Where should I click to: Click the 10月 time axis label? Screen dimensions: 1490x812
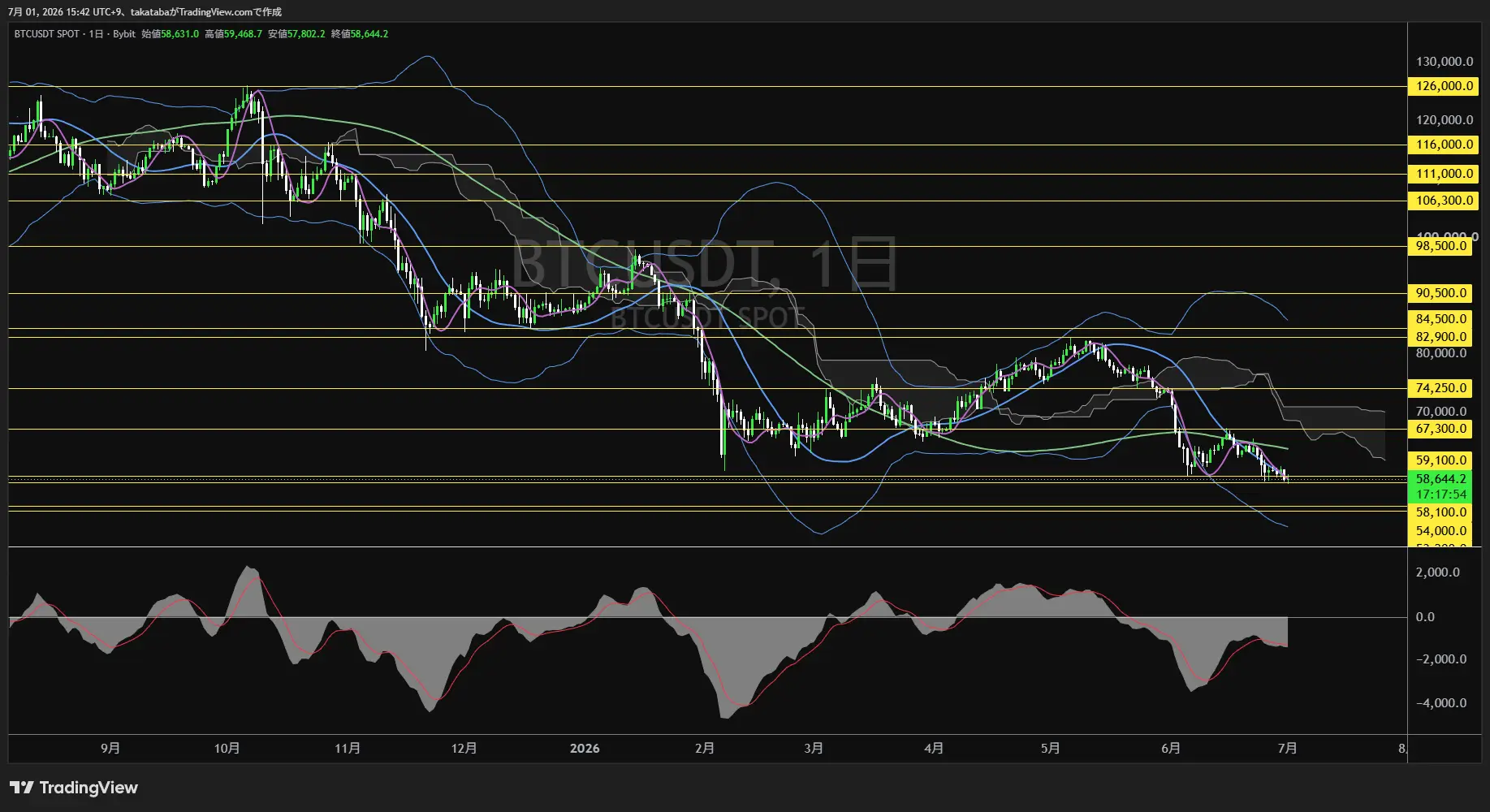tap(227, 748)
